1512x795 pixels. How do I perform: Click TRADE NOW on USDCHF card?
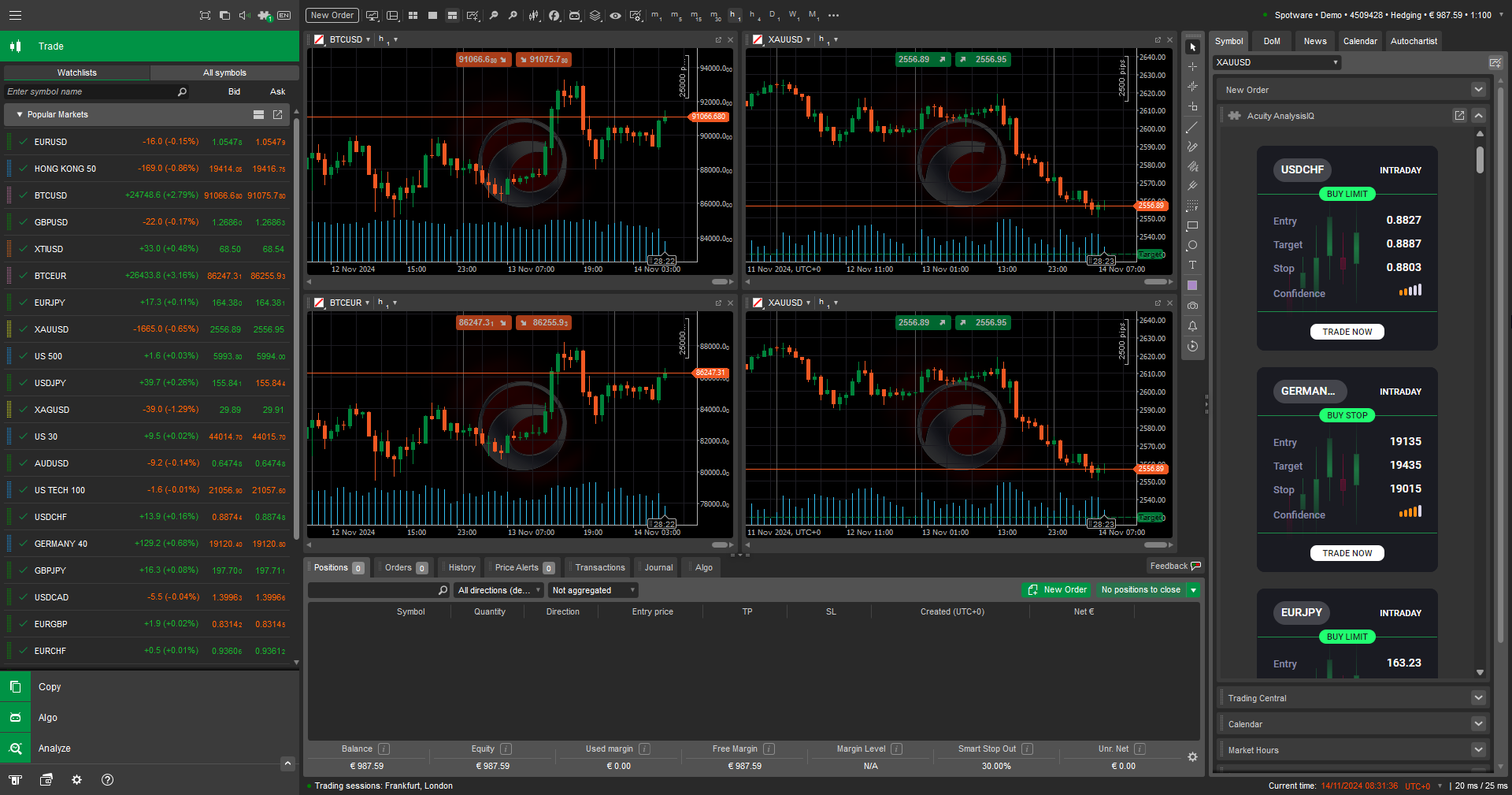[x=1347, y=332]
